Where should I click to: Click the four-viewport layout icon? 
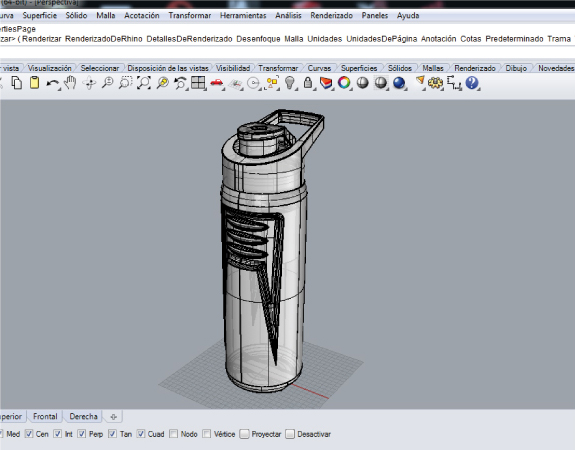(x=198, y=83)
